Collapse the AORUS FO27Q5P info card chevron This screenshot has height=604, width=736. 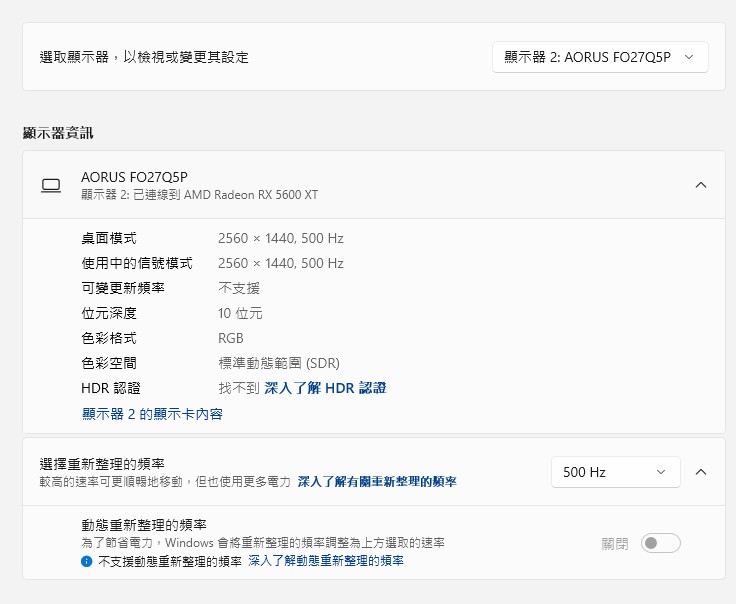[x=700, y=185]
